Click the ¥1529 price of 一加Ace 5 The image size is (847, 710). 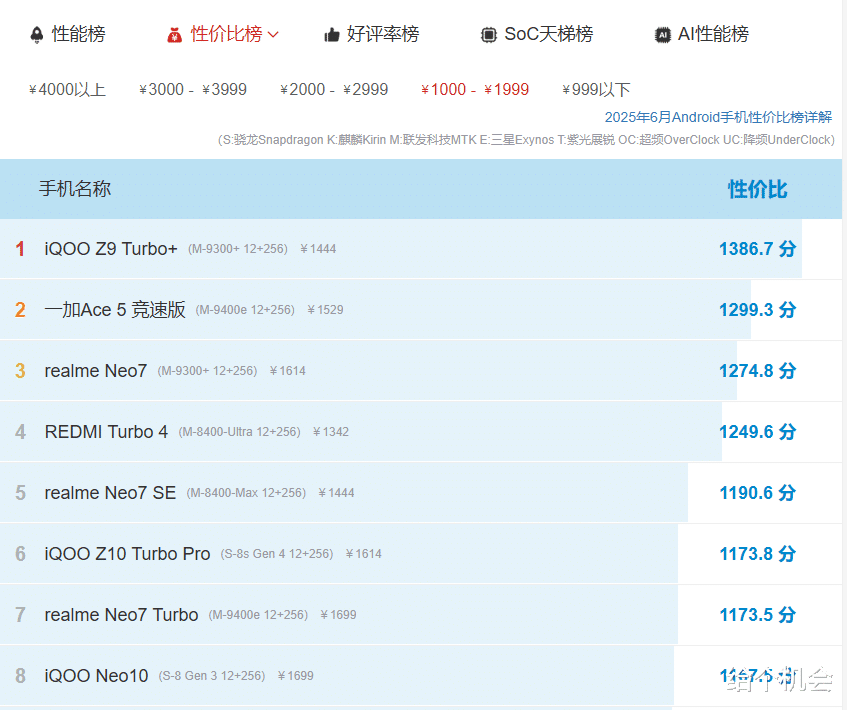pyautogui.click(x=325, y=310)
